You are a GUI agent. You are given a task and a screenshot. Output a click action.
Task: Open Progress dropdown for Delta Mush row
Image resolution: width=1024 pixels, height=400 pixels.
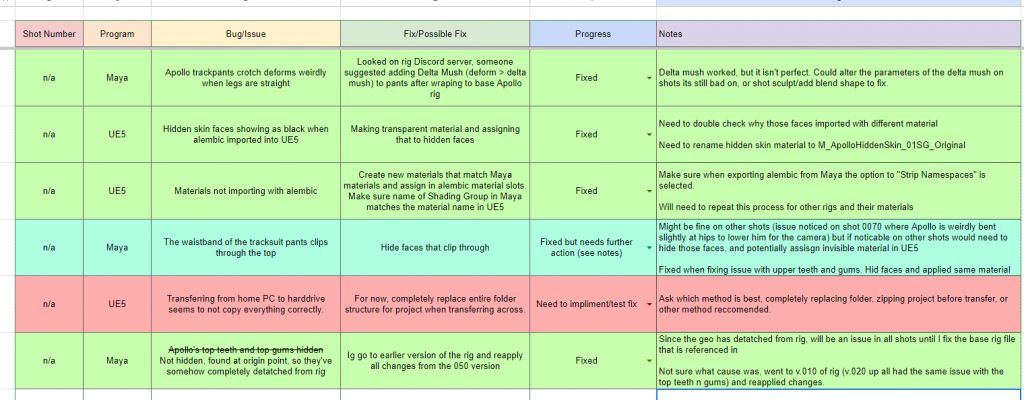tap(648, 78)
